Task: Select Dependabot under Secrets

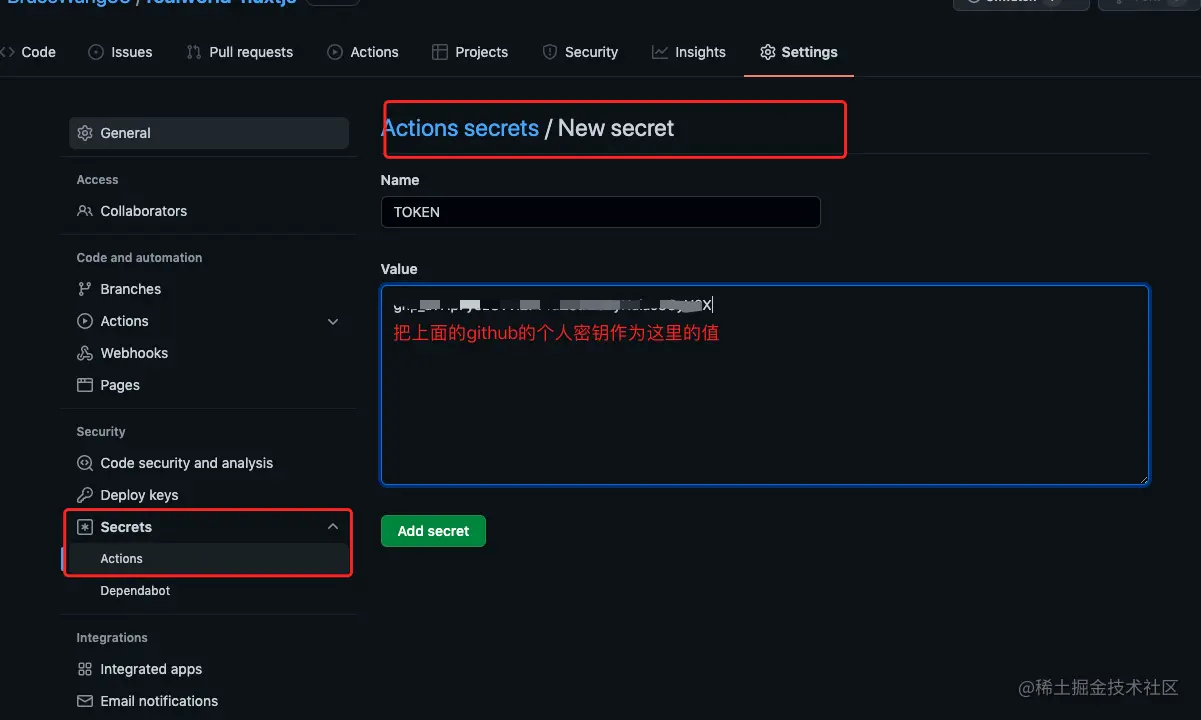Action: click(x=209, y=591)
